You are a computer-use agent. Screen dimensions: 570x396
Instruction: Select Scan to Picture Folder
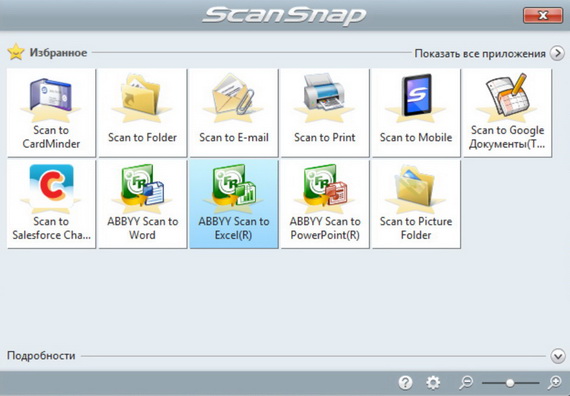click(x=416, y=204)
